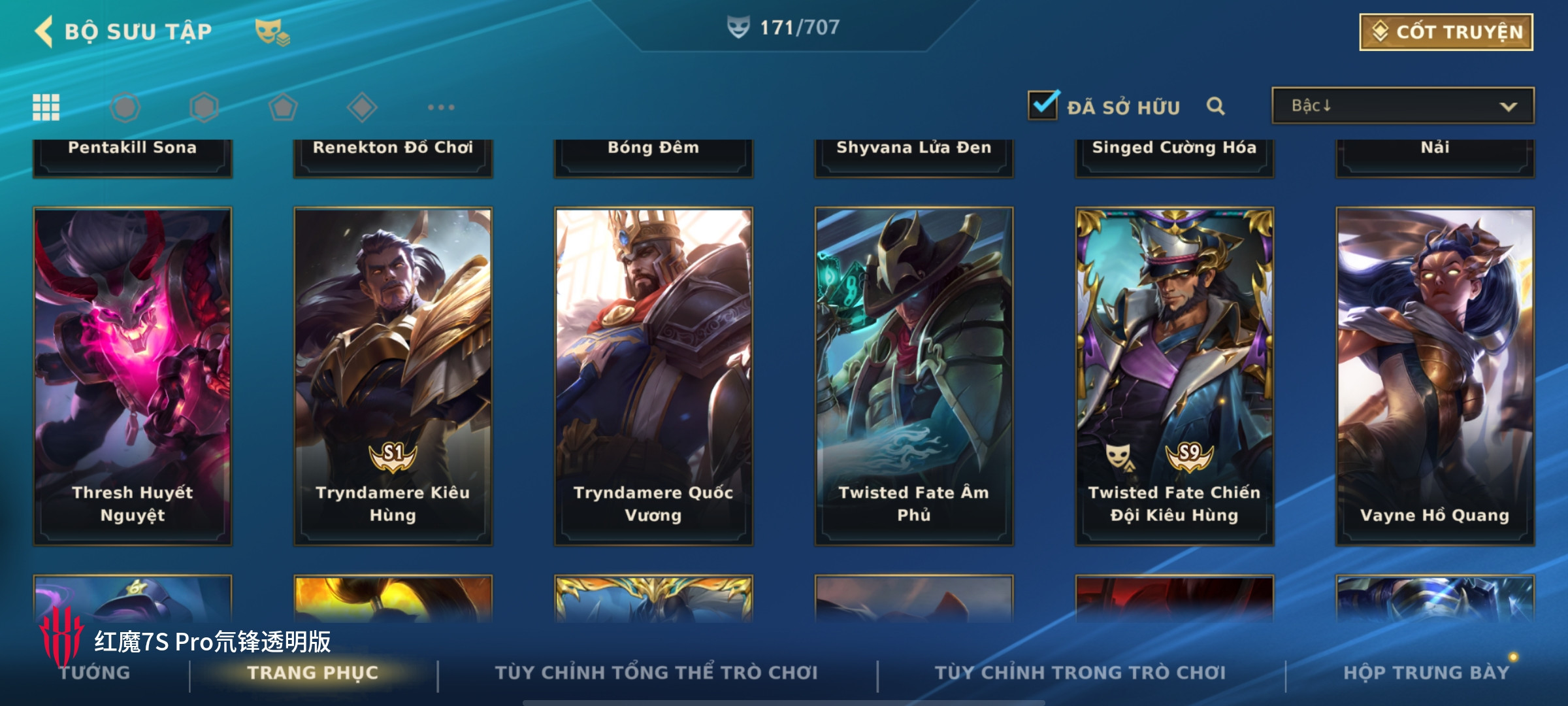The width and height of the screenshot is (1568, 706).
Task: Click the dropdown chevron arrow beside Bậc
Action: point(1508,107)
